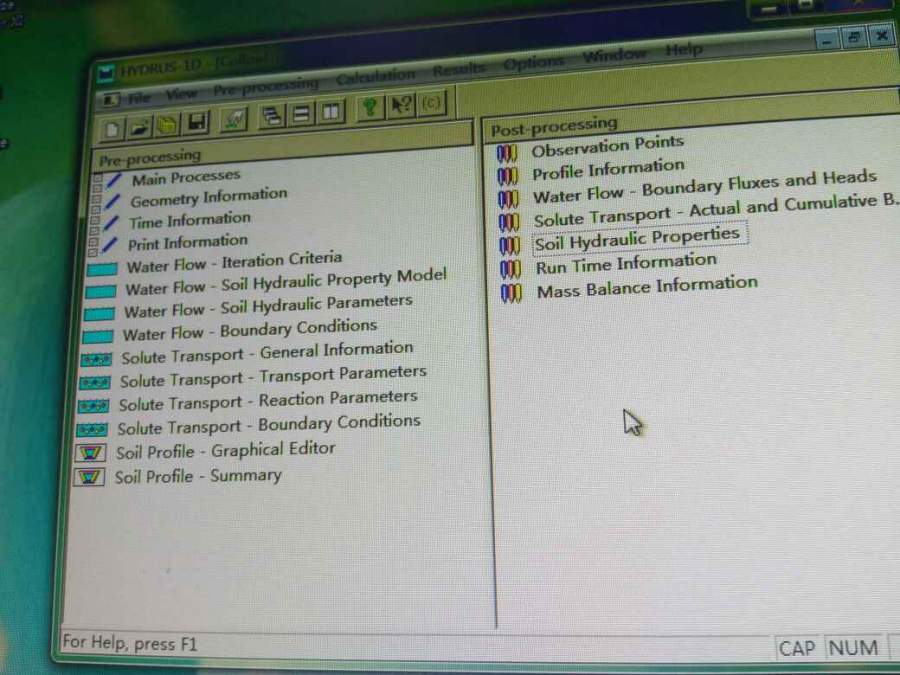Viewport: 900px width, 675px height.
Task: Click the Tile Horizontally toolbar icon
Action: (x=301, y=114)
